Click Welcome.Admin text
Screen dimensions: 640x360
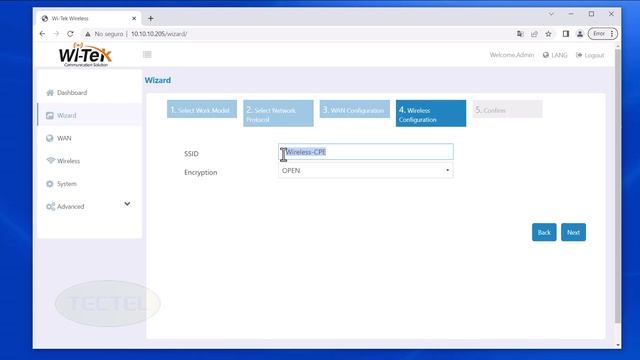click(x=512, y=55)
